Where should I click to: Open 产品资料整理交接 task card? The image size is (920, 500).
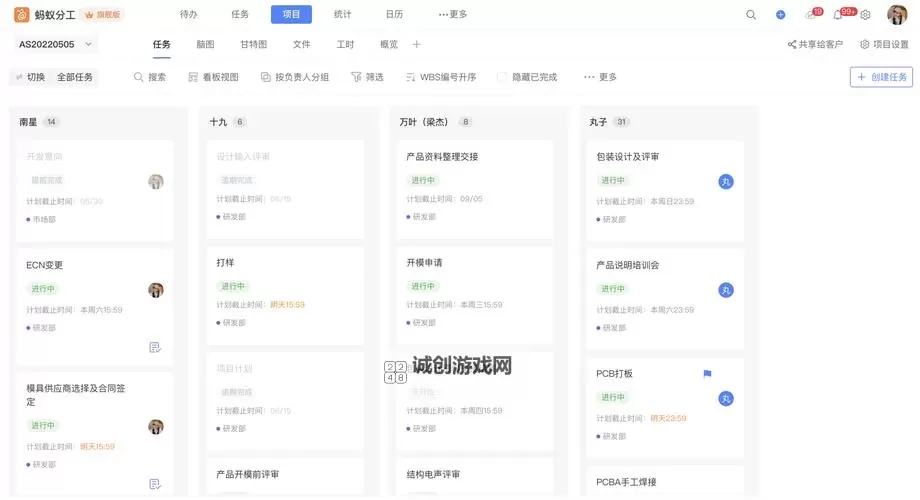(x=475, y=190)
